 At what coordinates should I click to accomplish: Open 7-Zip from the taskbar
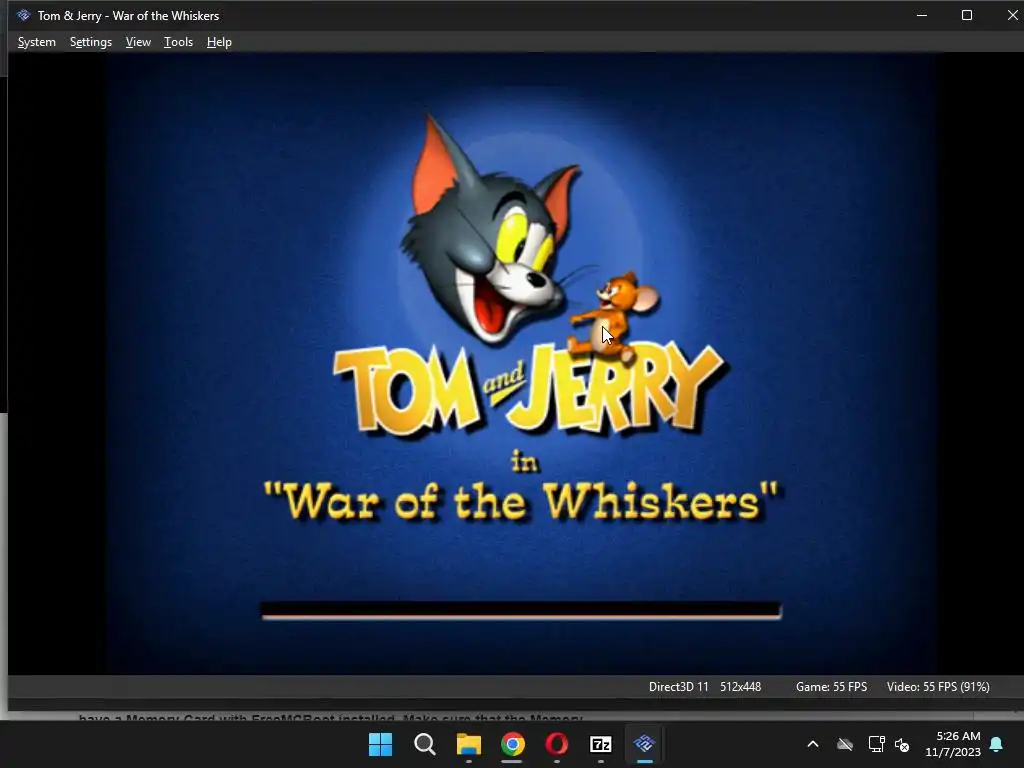[600, 744]
